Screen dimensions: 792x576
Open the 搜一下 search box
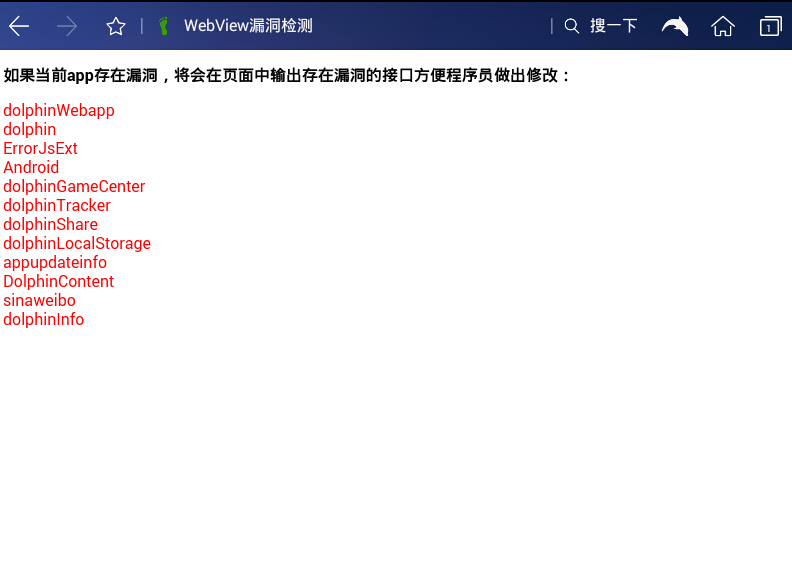point(613,26)
